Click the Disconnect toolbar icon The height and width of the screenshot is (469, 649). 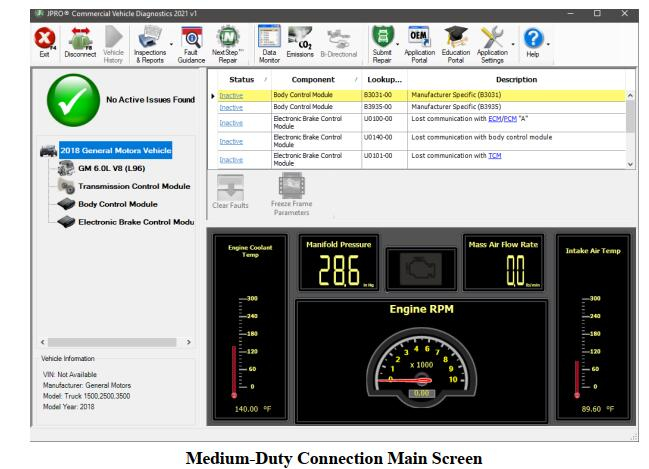80,43
